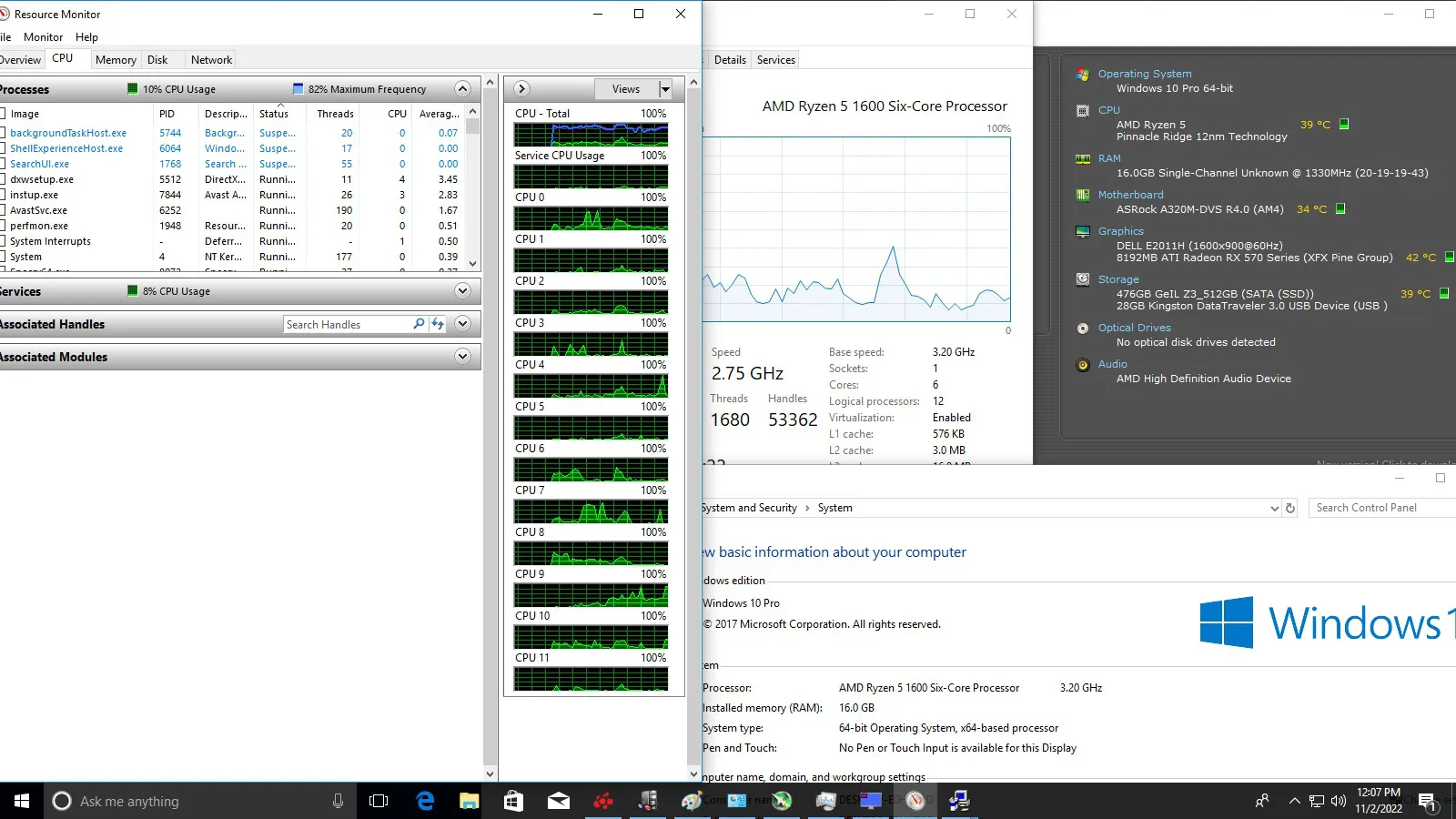This screenshot has width=1456, height=819.
Task: Open the Control Panel address bar dropdown
Action: point(1274,509)
